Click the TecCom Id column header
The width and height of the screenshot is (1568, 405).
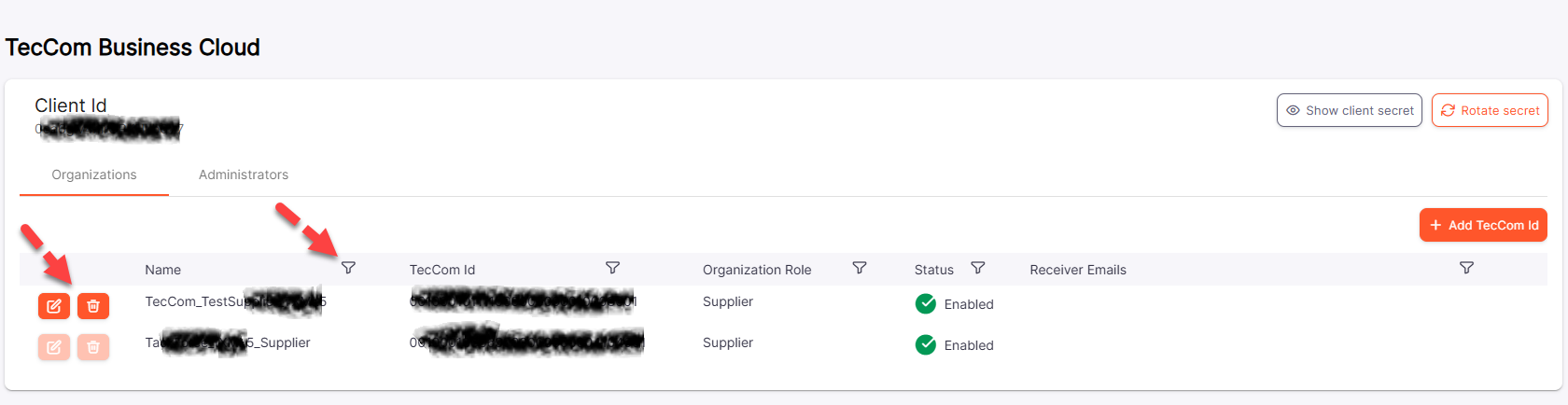tap(442, 270)
